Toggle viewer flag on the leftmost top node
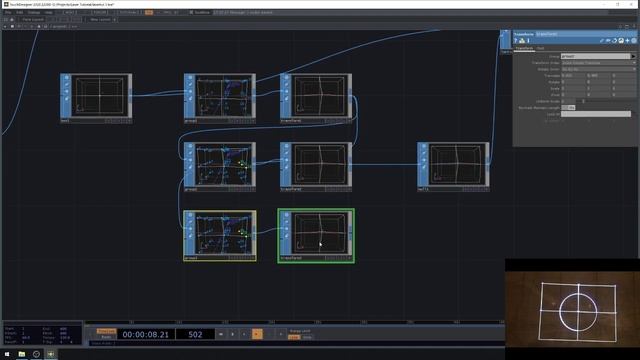The height and width of the screenshot is (360, 640). [x=67, y=78]
